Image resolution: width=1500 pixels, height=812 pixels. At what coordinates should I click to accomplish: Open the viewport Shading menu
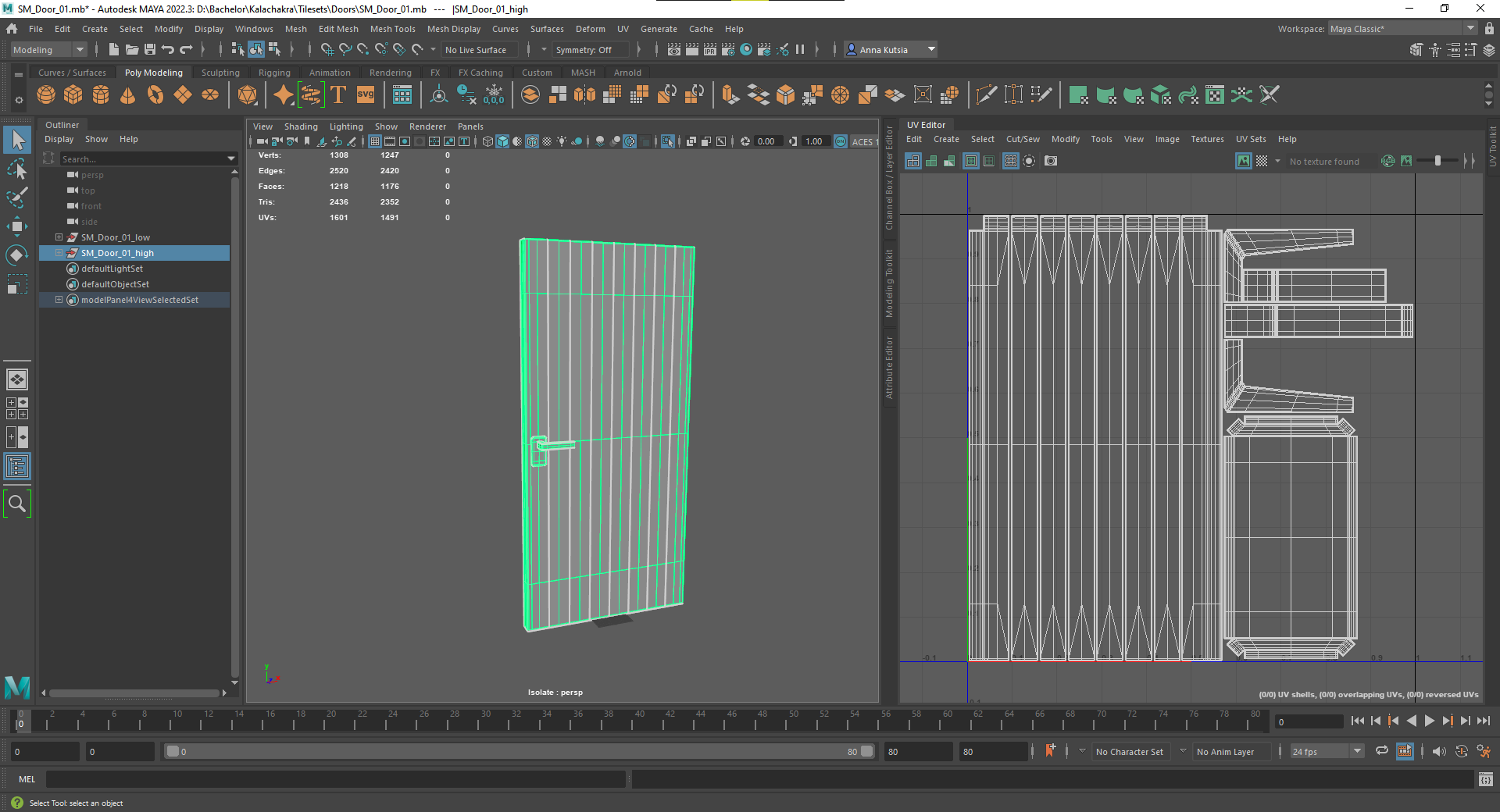(x=301, y=126)
